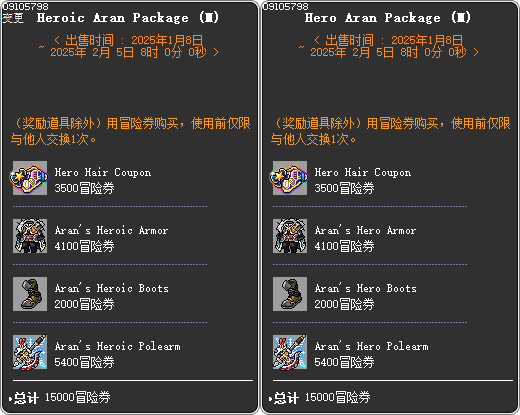Click the 变更 label at top left

tap(13, 18)
